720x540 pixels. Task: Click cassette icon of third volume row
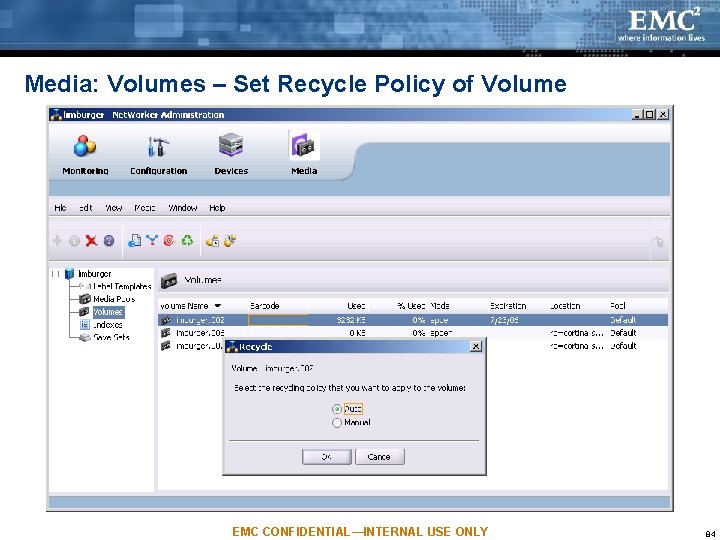coord(166,345)
